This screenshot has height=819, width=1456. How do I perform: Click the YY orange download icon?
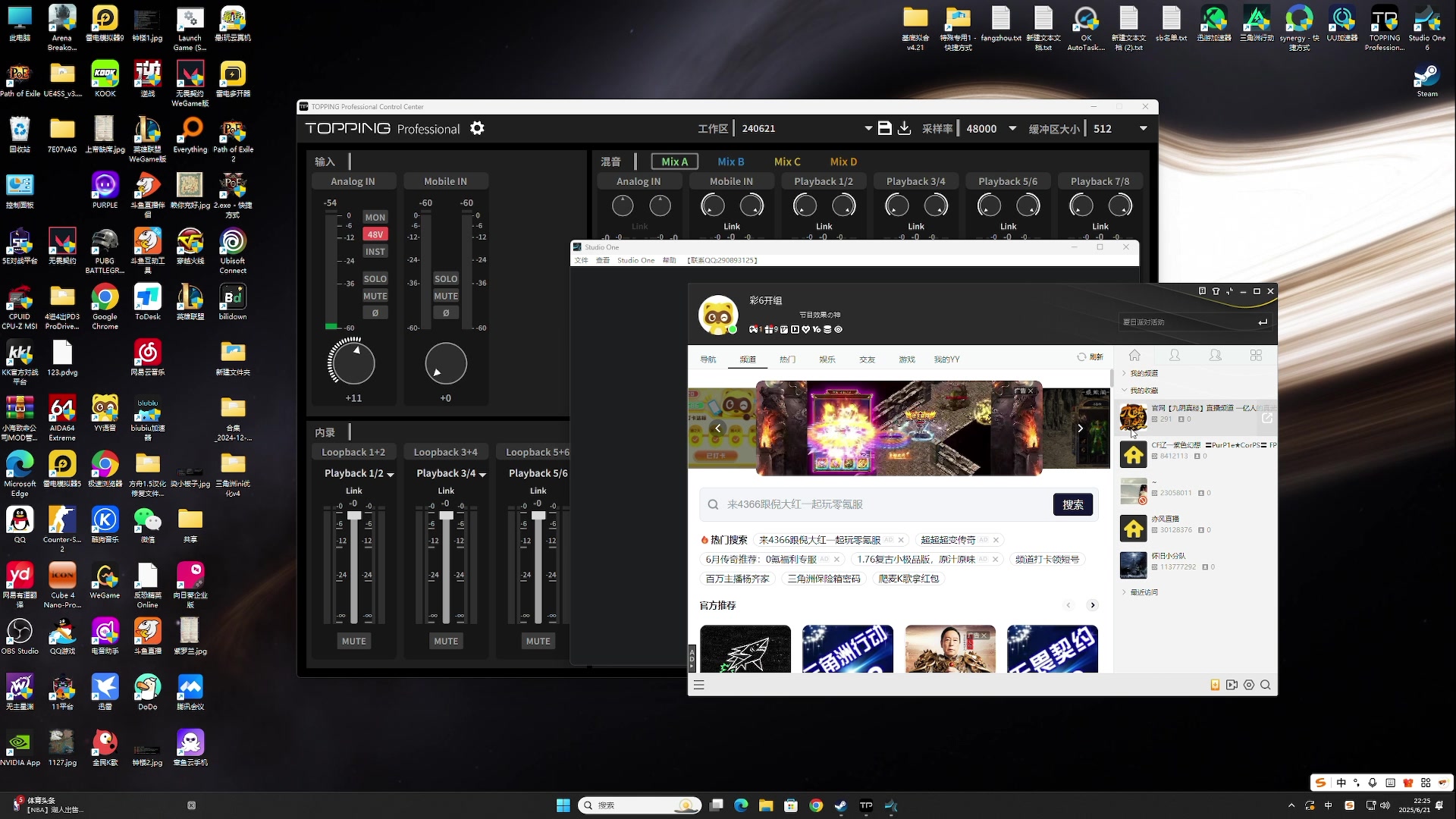click(1215, 685)
